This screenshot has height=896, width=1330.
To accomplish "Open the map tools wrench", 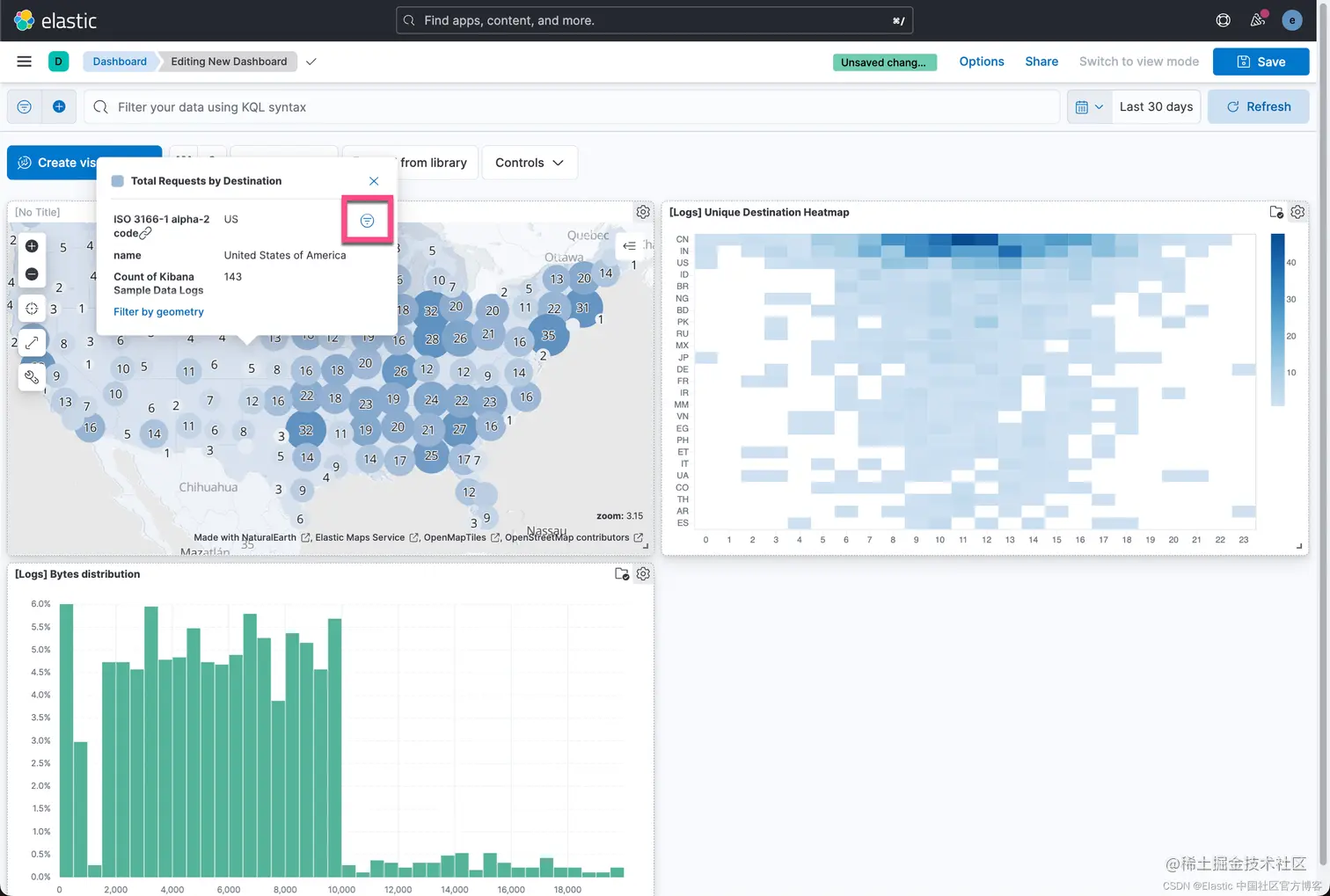I will click(32, 377).
